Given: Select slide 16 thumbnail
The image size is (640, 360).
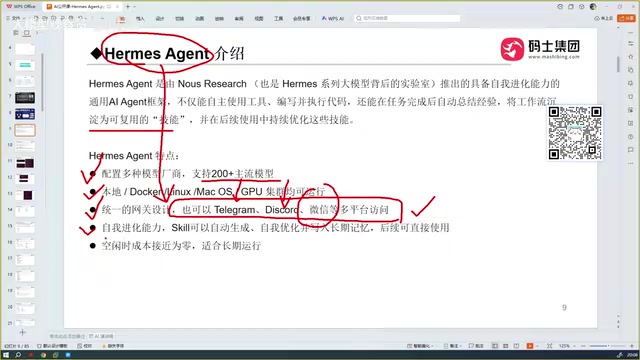Looking at the screenshot, I should 25,243.
